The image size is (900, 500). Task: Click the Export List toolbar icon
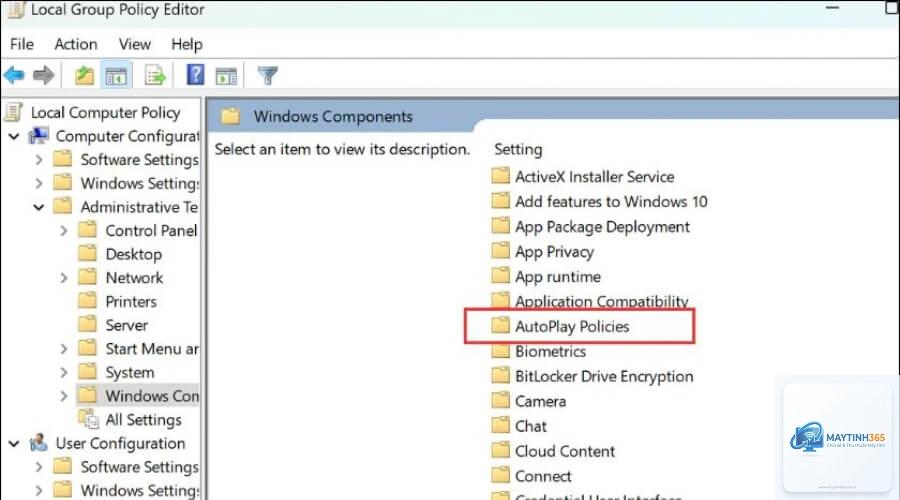point(155,75)
